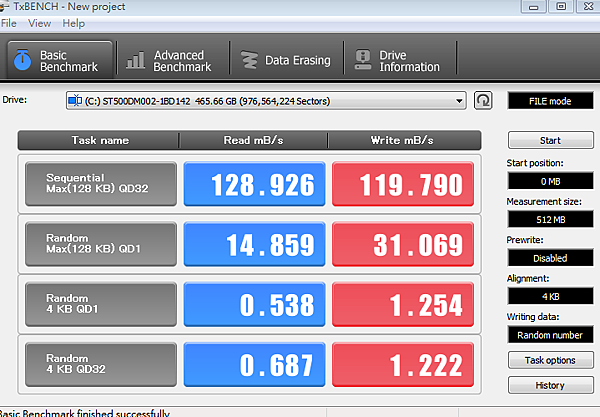Click the Task name column header
The width and height of the screenshot is (600, 417).
(98, 140)
